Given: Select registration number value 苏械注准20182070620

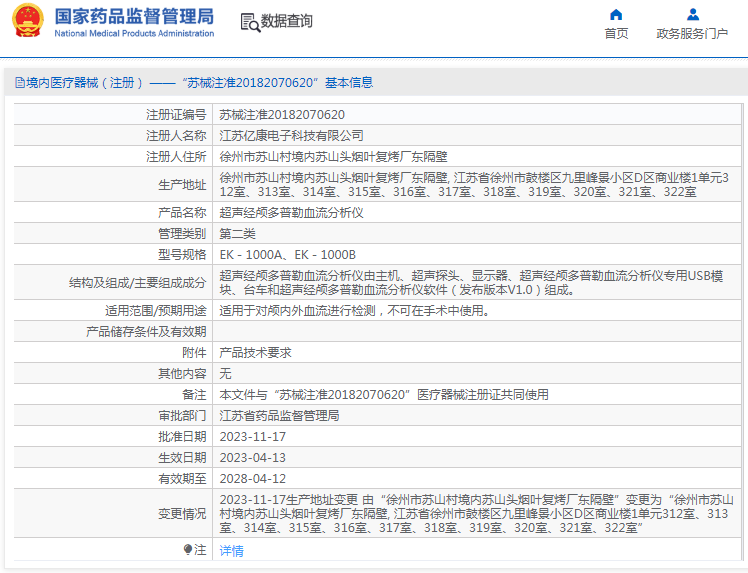Looking at the screenshot, I should [x=282, y=115].
